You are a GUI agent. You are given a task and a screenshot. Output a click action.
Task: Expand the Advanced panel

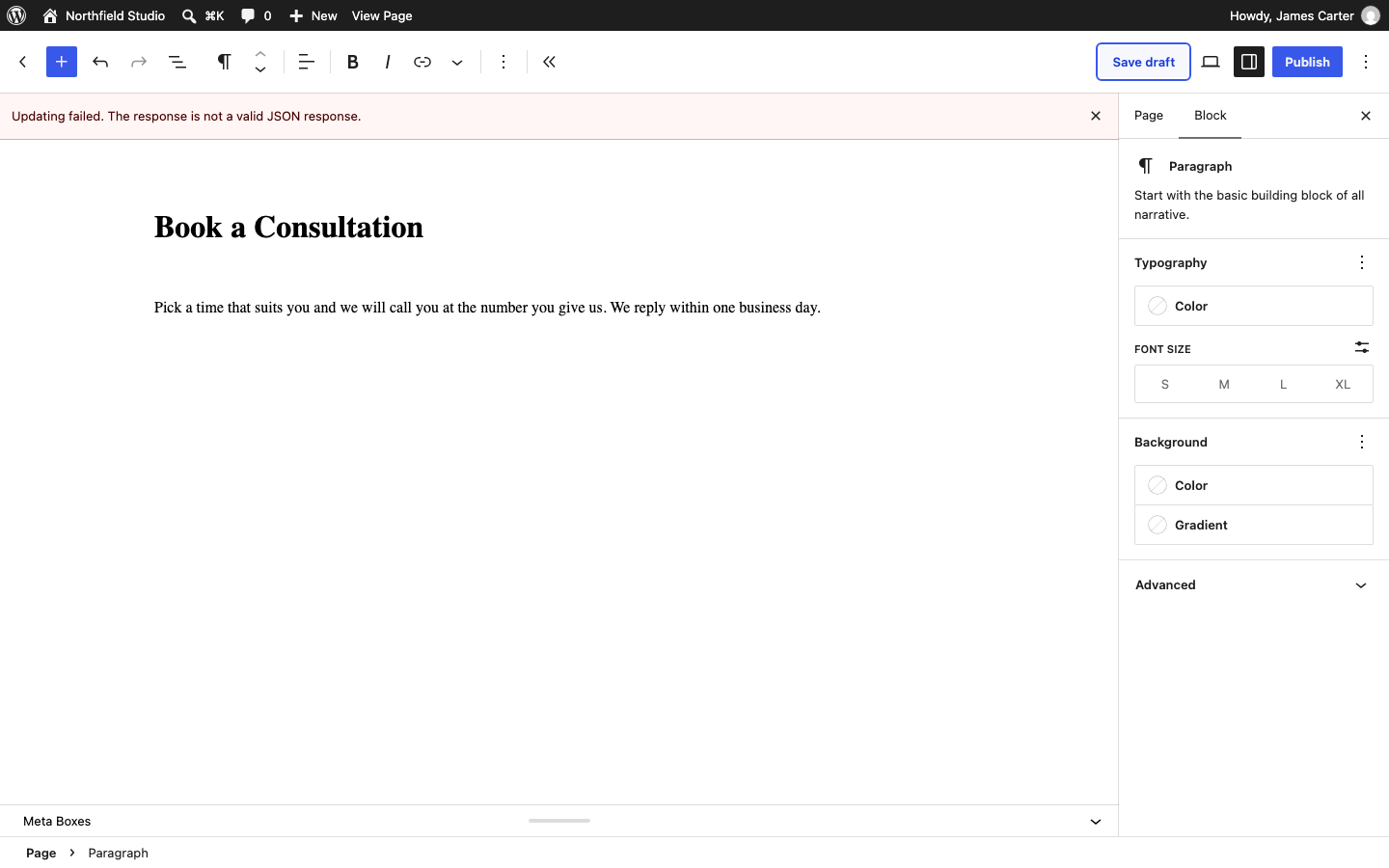pos(1254,585)
